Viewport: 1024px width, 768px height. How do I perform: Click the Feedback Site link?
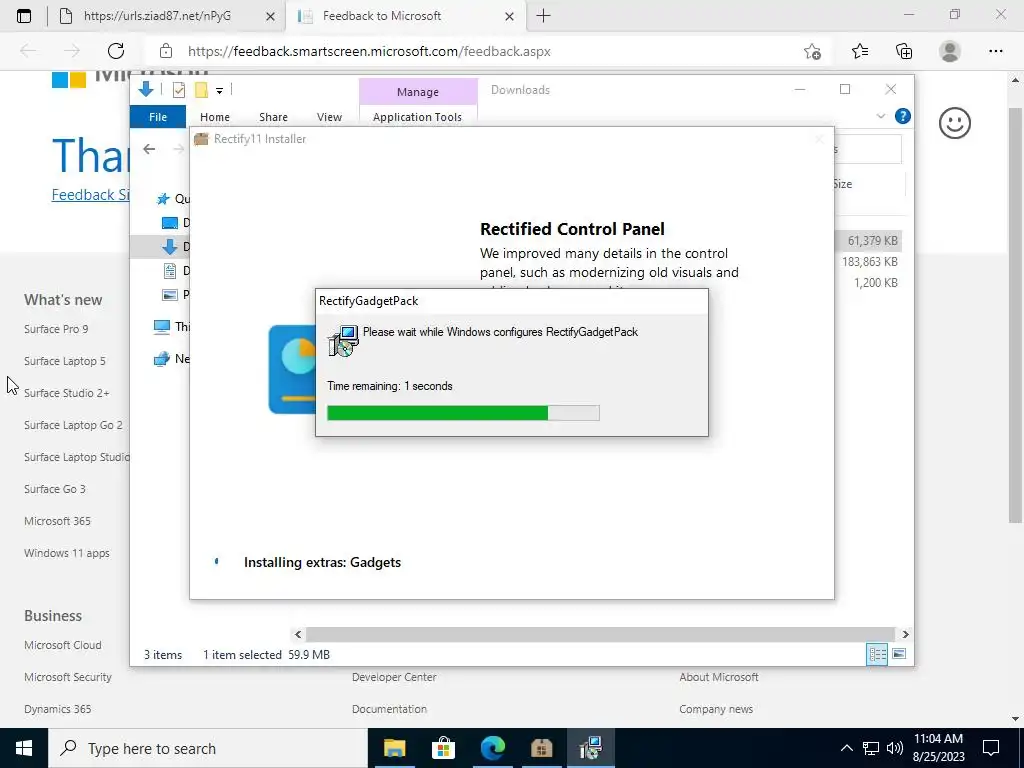(91, 195)
